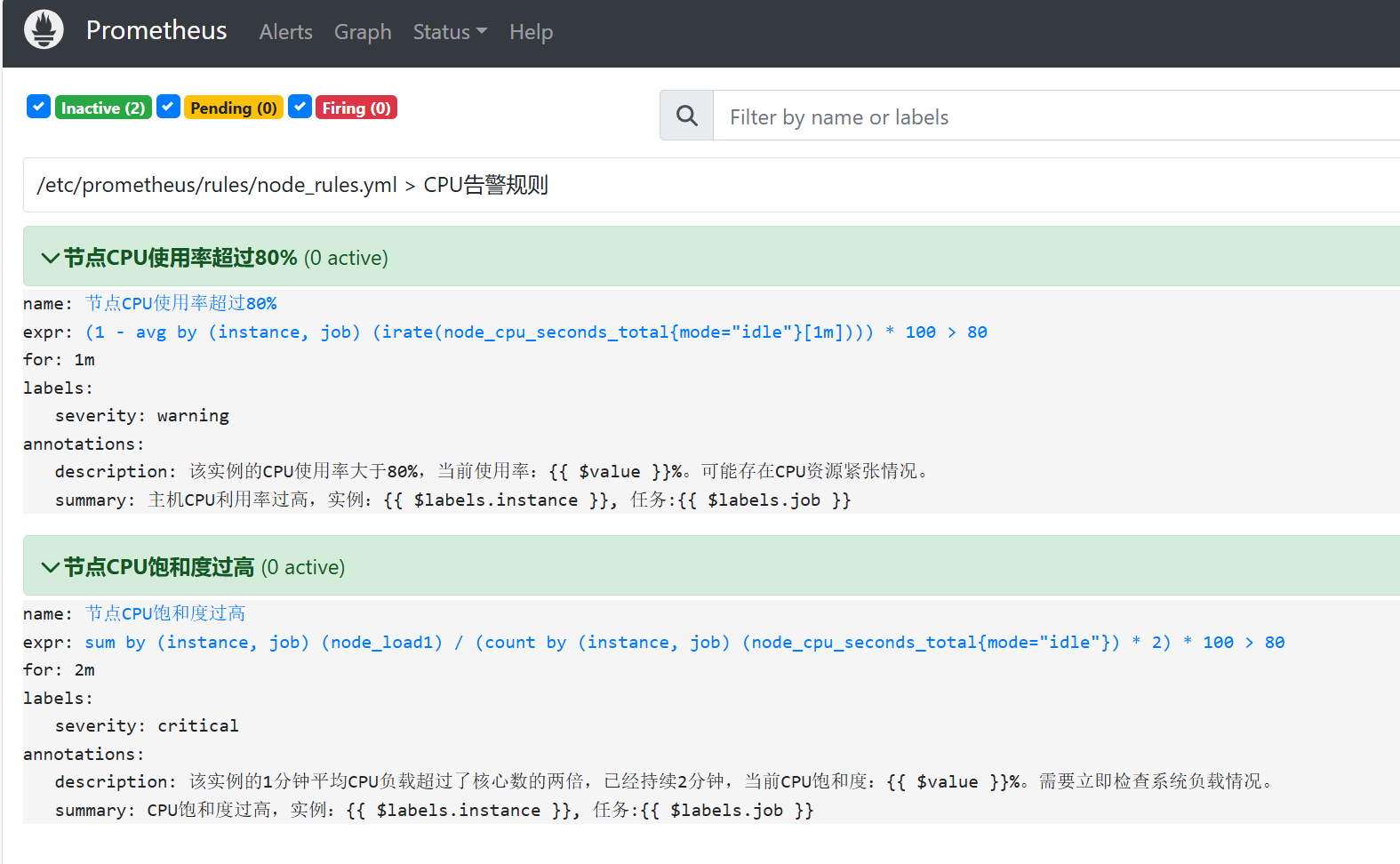Click the 'for: 1m' duration text
The height and width of the screenshot is (864, 1400).
(59, 359)
